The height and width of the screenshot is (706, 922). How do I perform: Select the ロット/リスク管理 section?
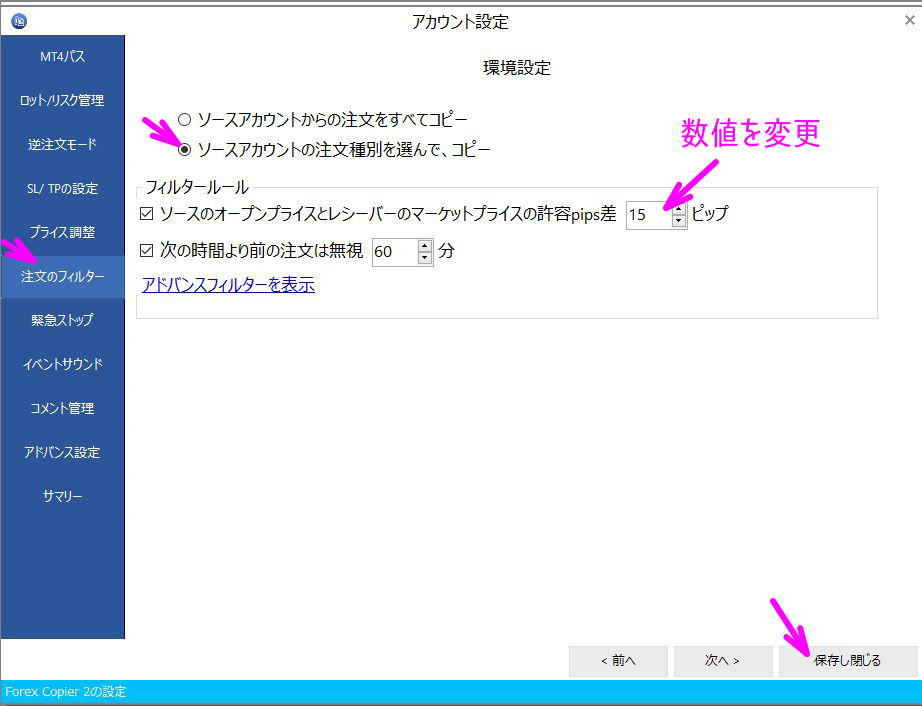click(x=62, y=100)
